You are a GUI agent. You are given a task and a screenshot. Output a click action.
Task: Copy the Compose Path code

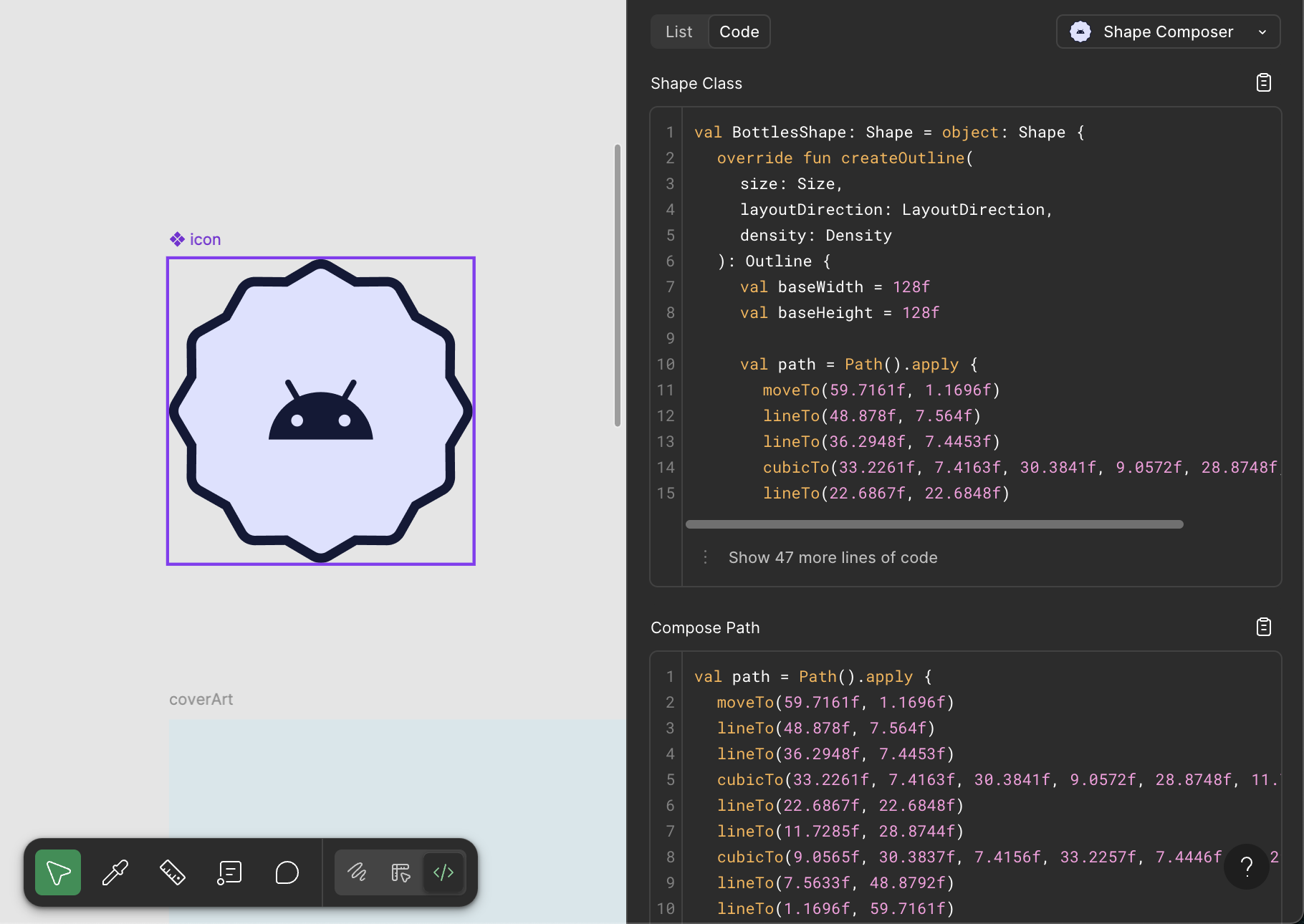(1264, 627)
